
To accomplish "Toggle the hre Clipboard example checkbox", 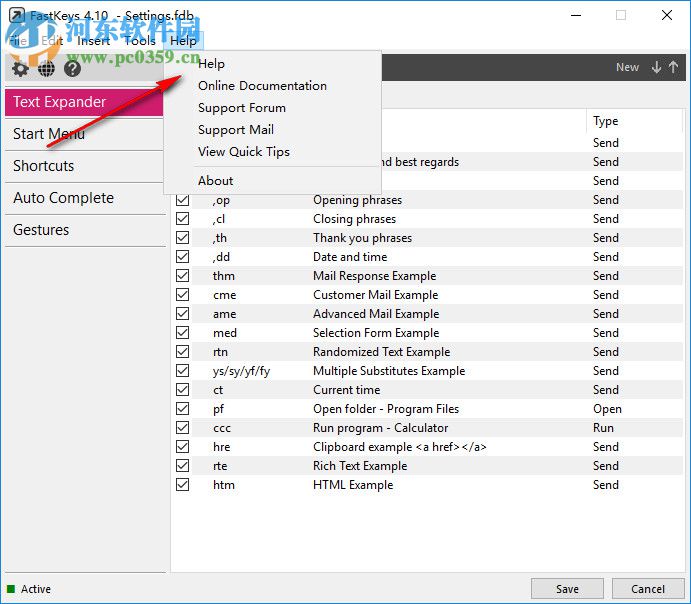I will (182, 447).
